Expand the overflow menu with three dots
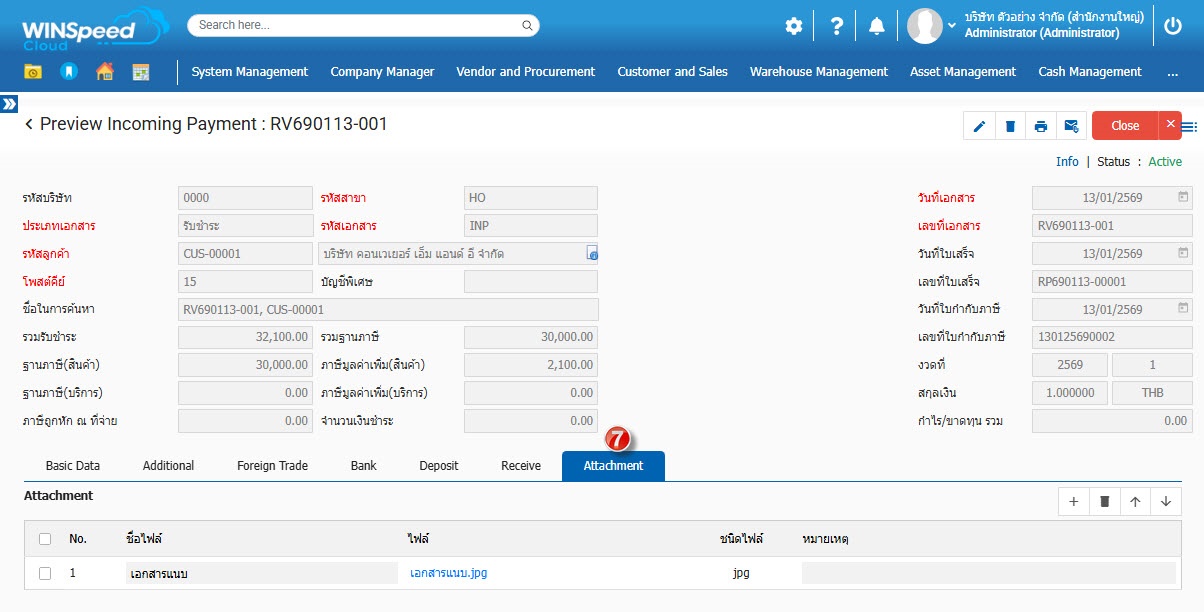 (1173, 72)
